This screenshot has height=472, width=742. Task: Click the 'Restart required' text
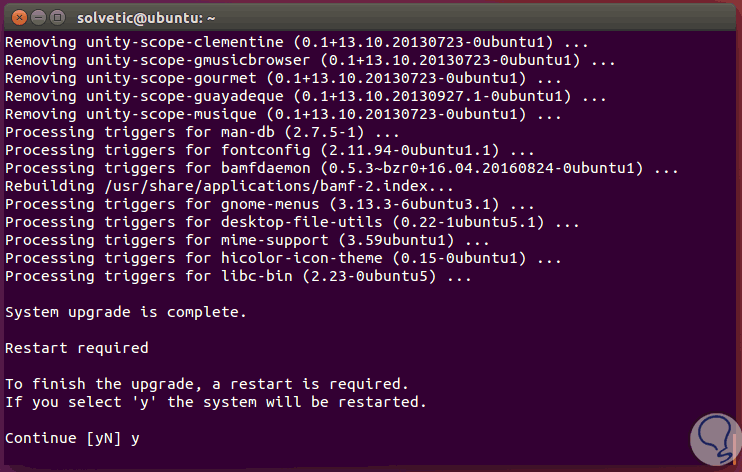pos(77,348)
